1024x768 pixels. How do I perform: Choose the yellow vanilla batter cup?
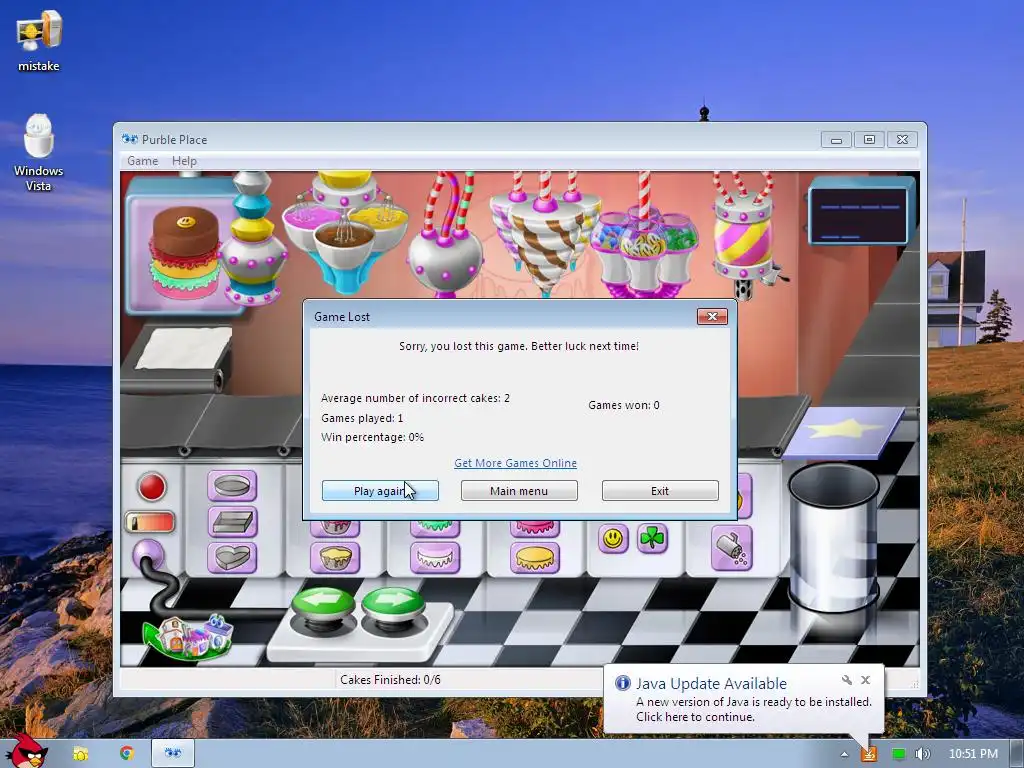(335, 558)
